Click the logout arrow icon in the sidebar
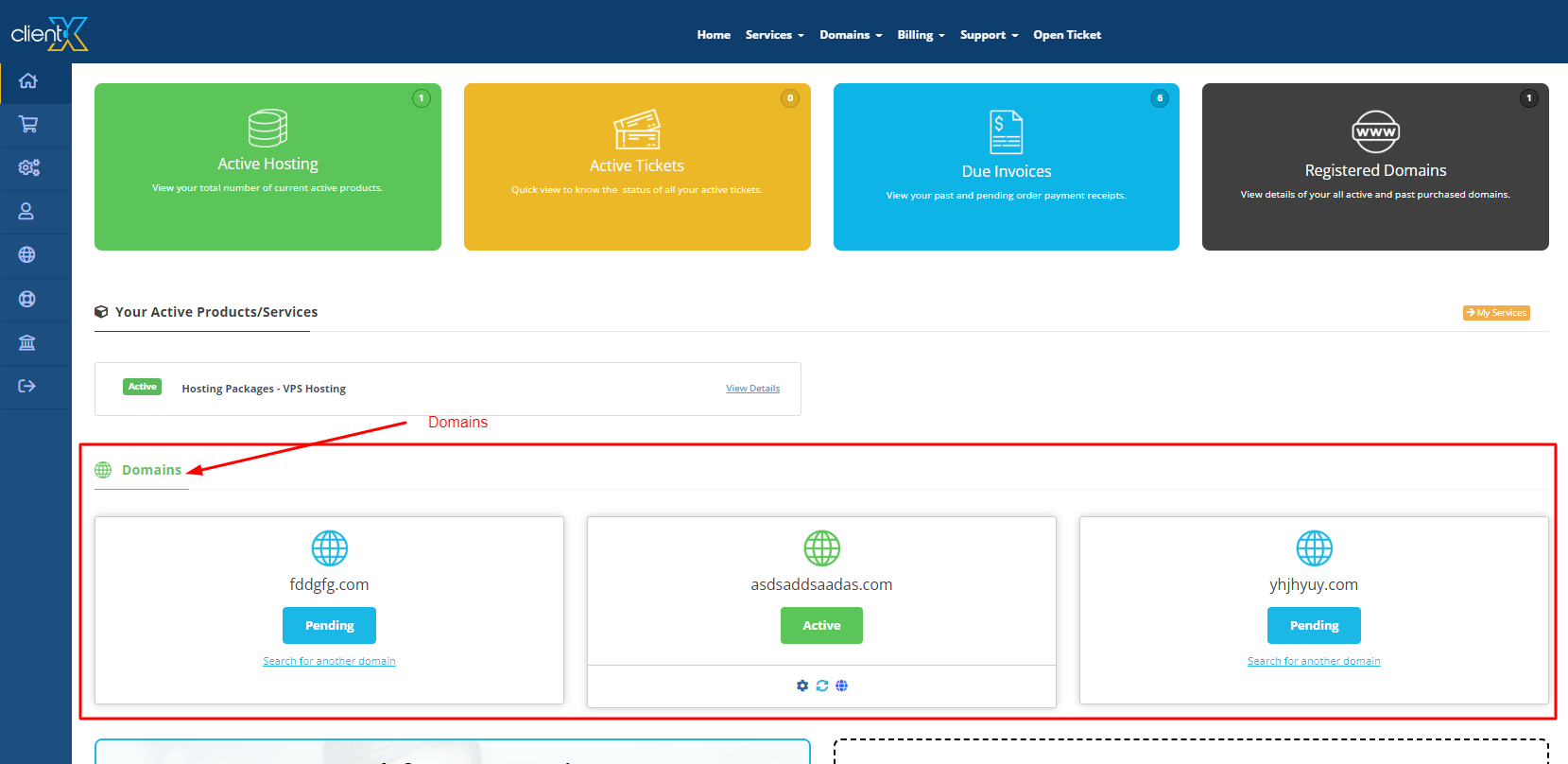1568x764 pixels. pos(26,386)
